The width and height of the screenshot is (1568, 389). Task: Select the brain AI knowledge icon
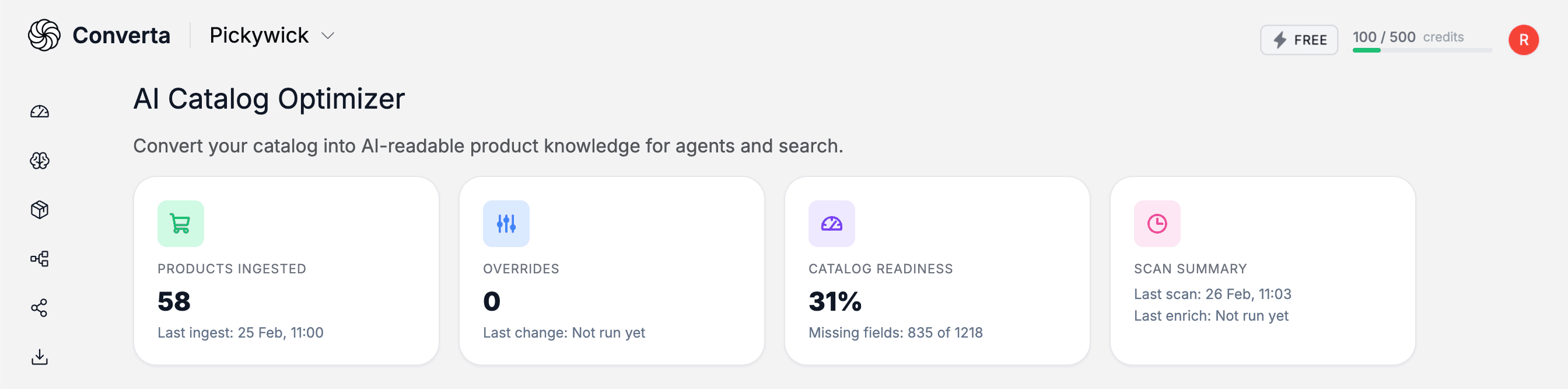(40, 161)
